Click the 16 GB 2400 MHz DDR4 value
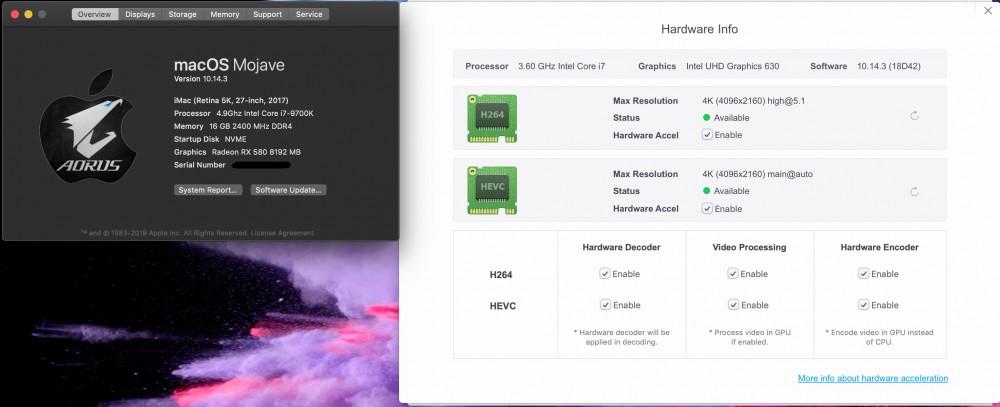The image size is (1000, 407). pos(251,126)
